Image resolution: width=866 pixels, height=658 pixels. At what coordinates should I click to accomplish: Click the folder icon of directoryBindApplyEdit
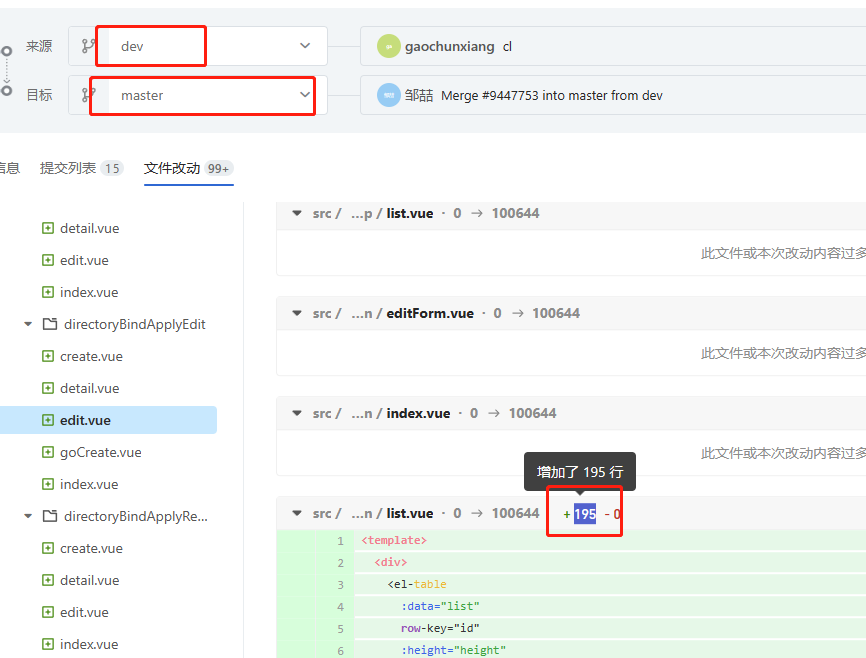50,324
